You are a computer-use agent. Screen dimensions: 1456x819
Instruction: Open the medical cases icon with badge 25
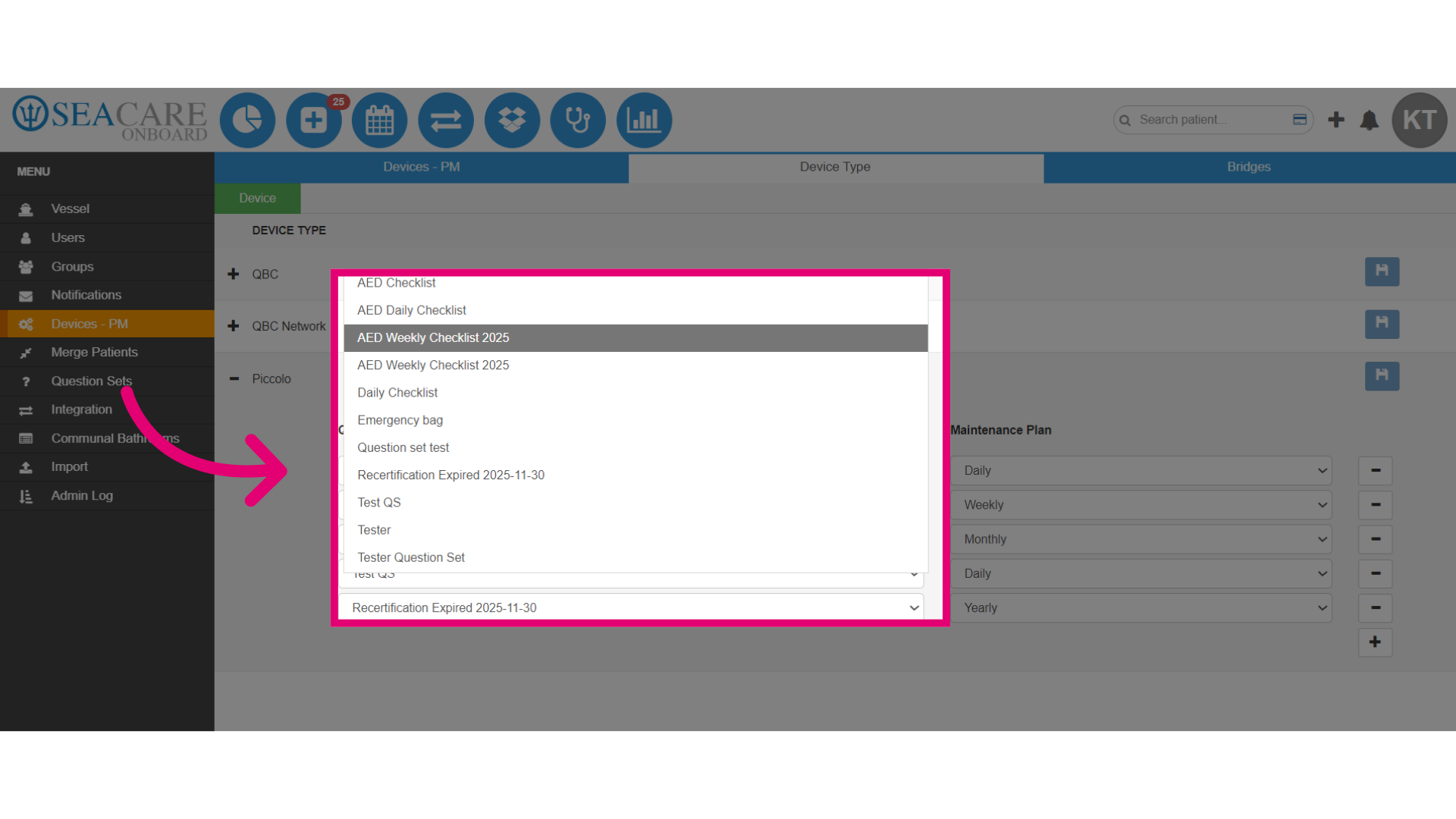(313, 120)
